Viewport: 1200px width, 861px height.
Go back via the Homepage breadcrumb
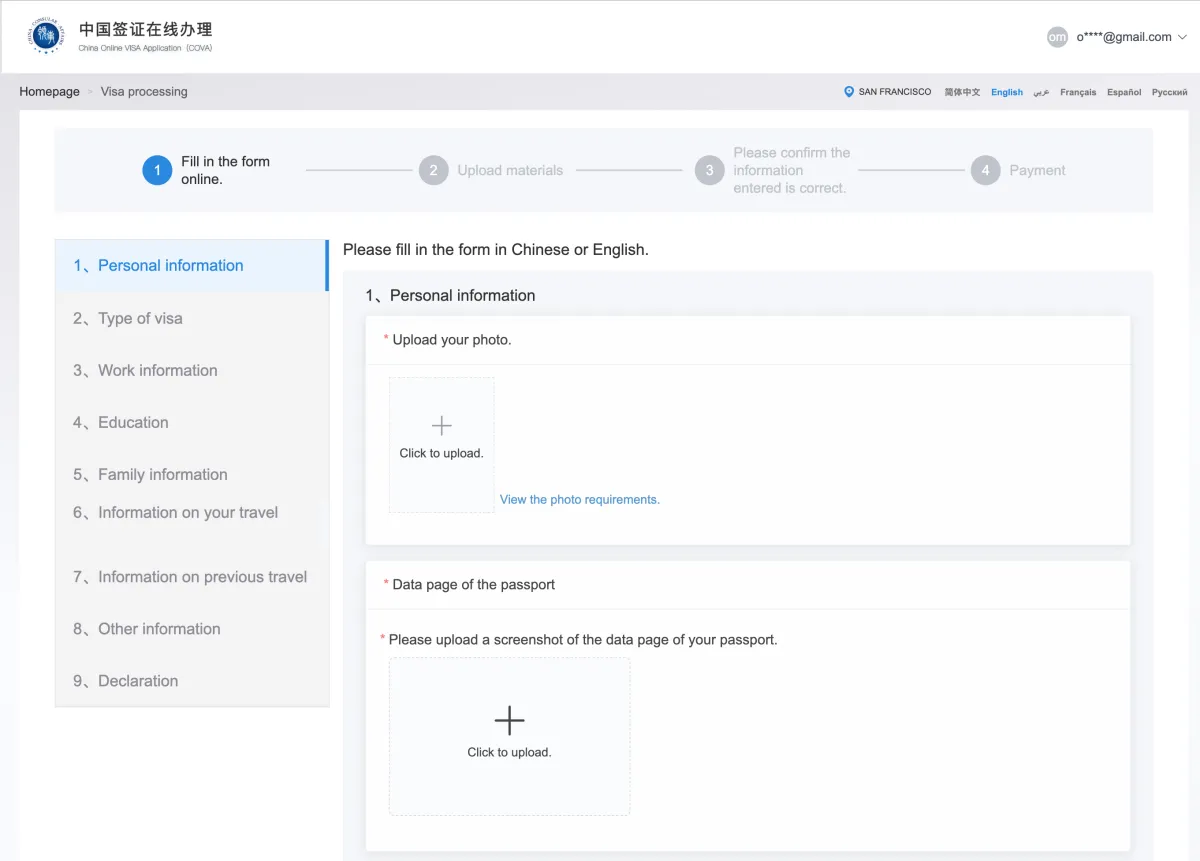pyautogui.click(x=49, y=91)
